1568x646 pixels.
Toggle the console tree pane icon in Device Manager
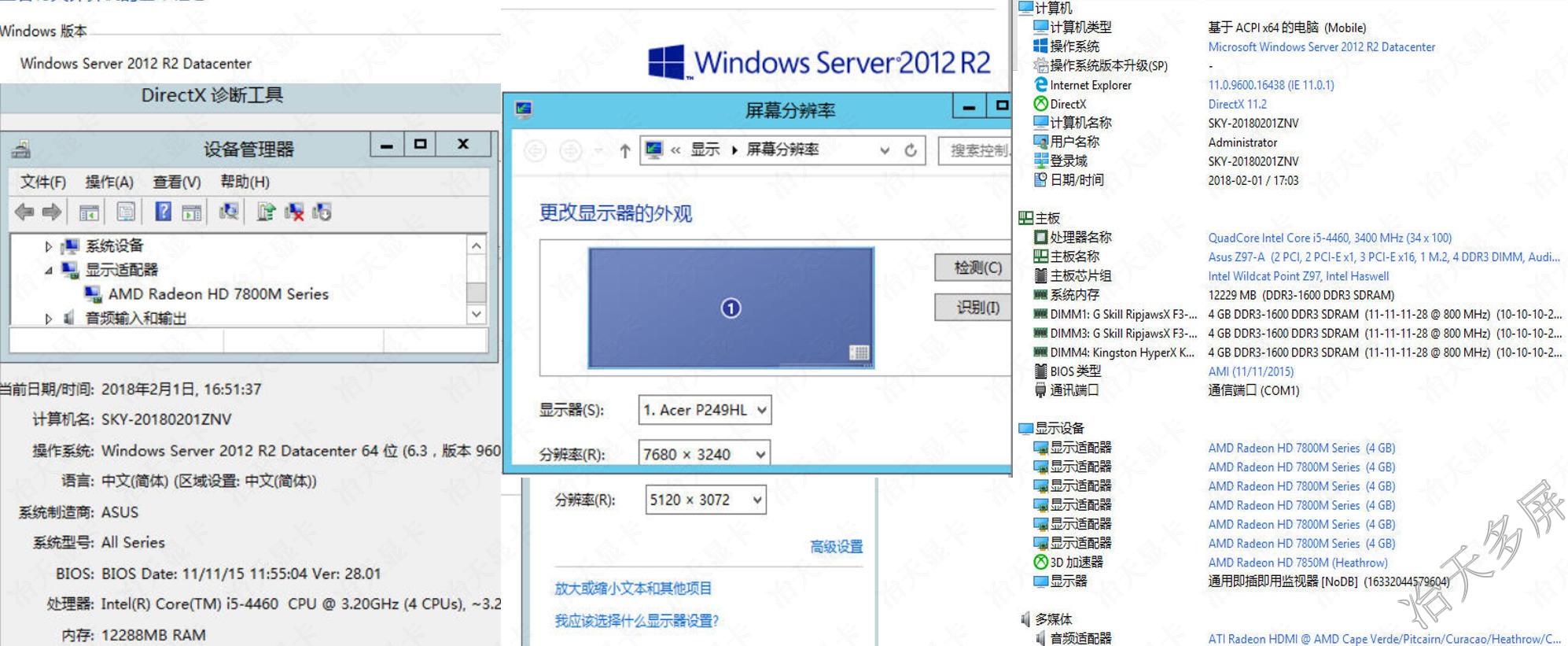pyautogui.click(x=89, y=212)
